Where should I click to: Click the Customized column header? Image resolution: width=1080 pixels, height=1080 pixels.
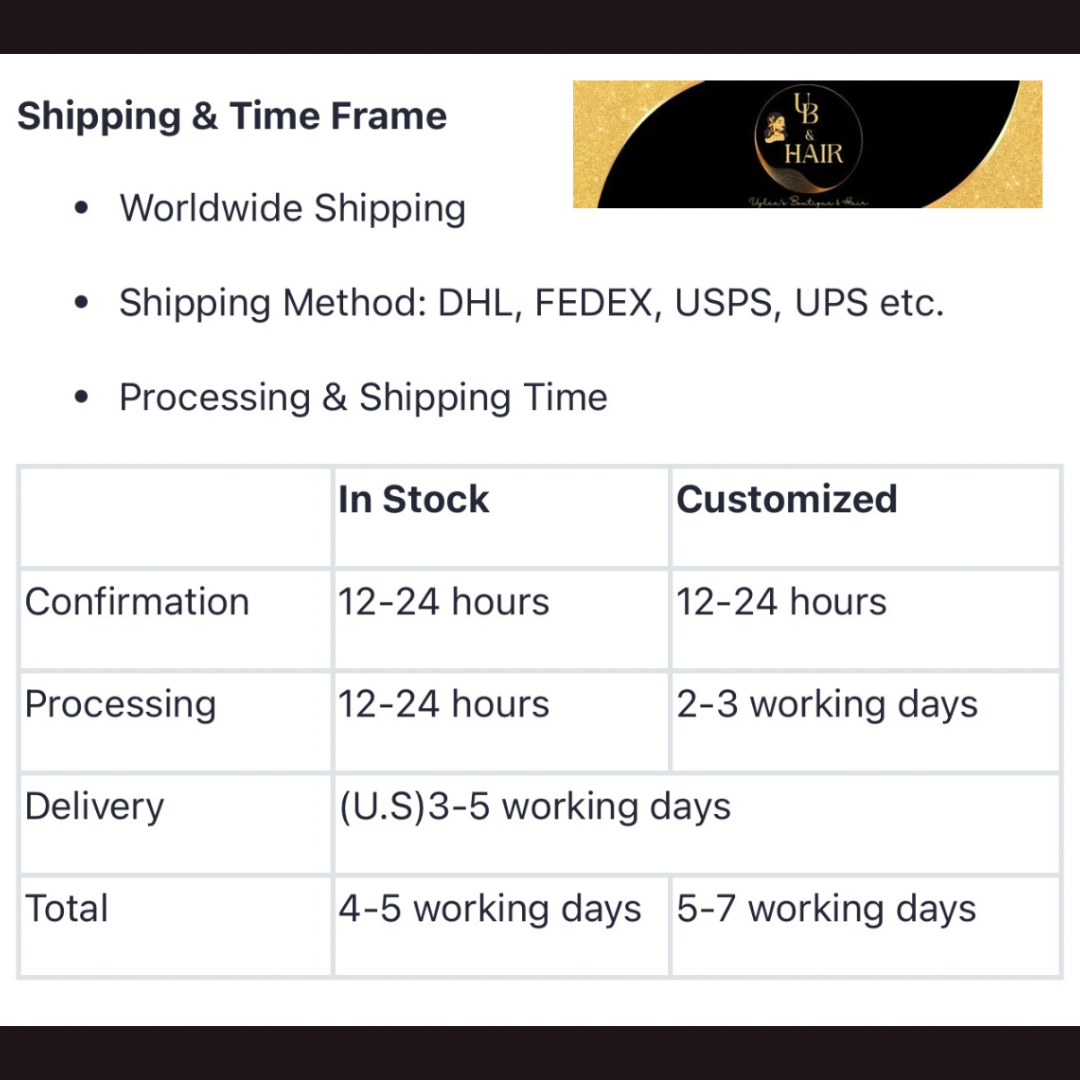(787, 499)
